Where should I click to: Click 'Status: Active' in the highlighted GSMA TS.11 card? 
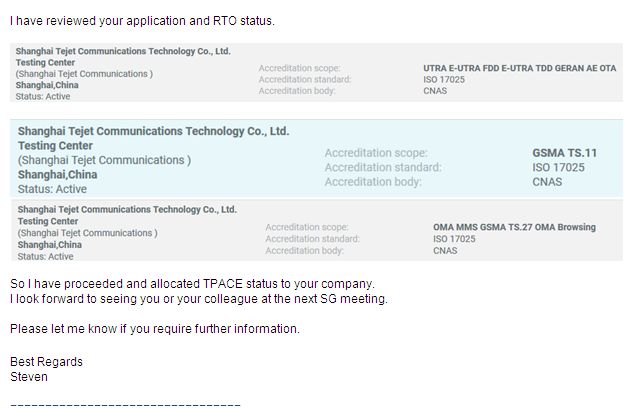pos(52,189)
